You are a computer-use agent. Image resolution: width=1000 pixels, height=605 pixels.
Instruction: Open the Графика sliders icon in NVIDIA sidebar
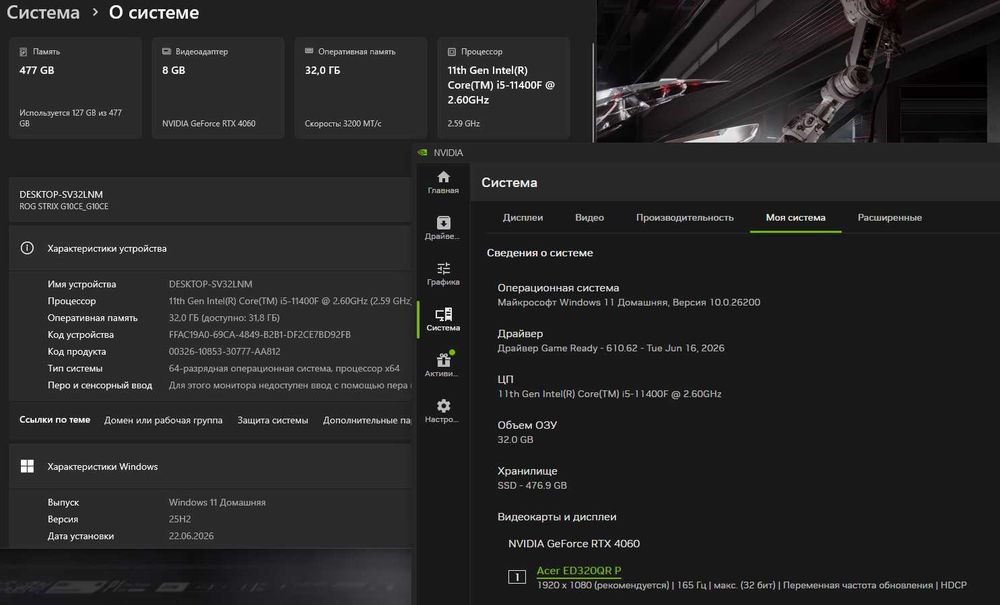[x=443, y=268]
